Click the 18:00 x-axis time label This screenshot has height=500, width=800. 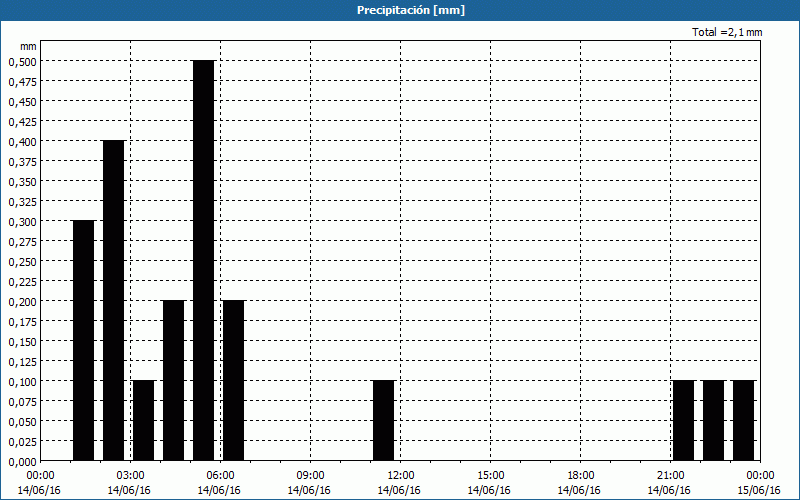point(581,476)
